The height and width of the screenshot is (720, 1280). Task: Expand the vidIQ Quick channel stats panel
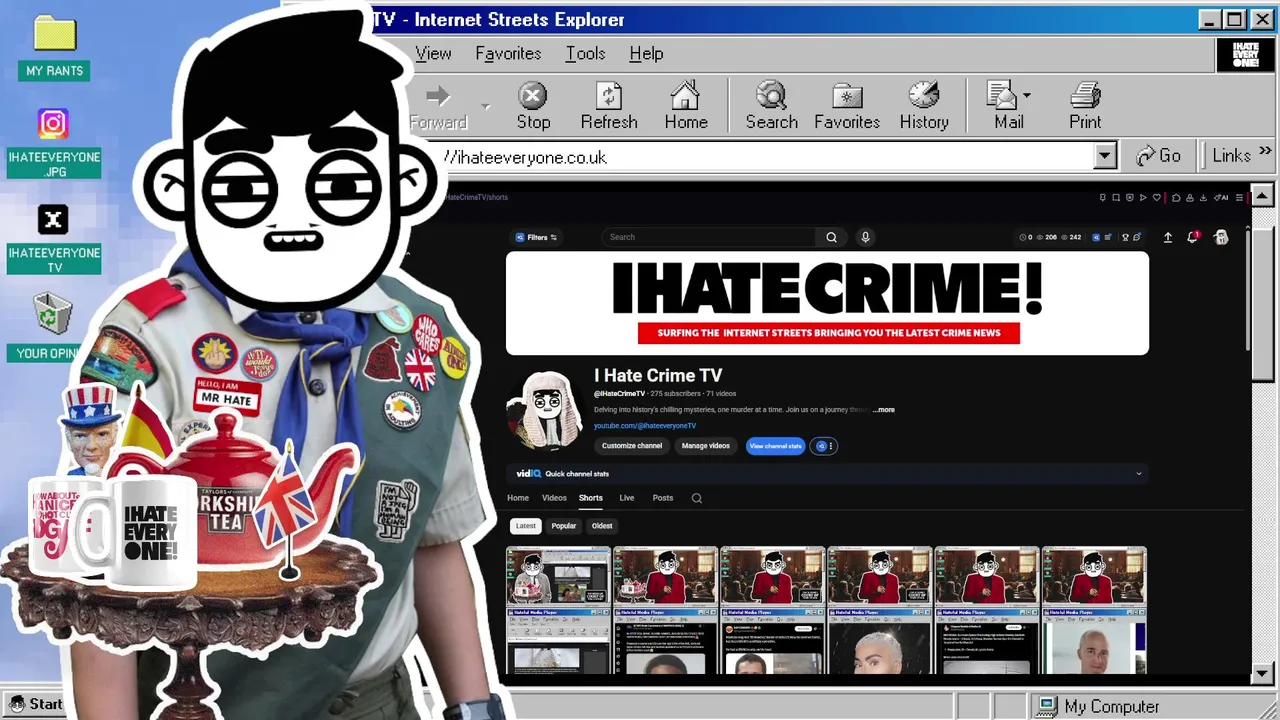[x=1138, y=474]
